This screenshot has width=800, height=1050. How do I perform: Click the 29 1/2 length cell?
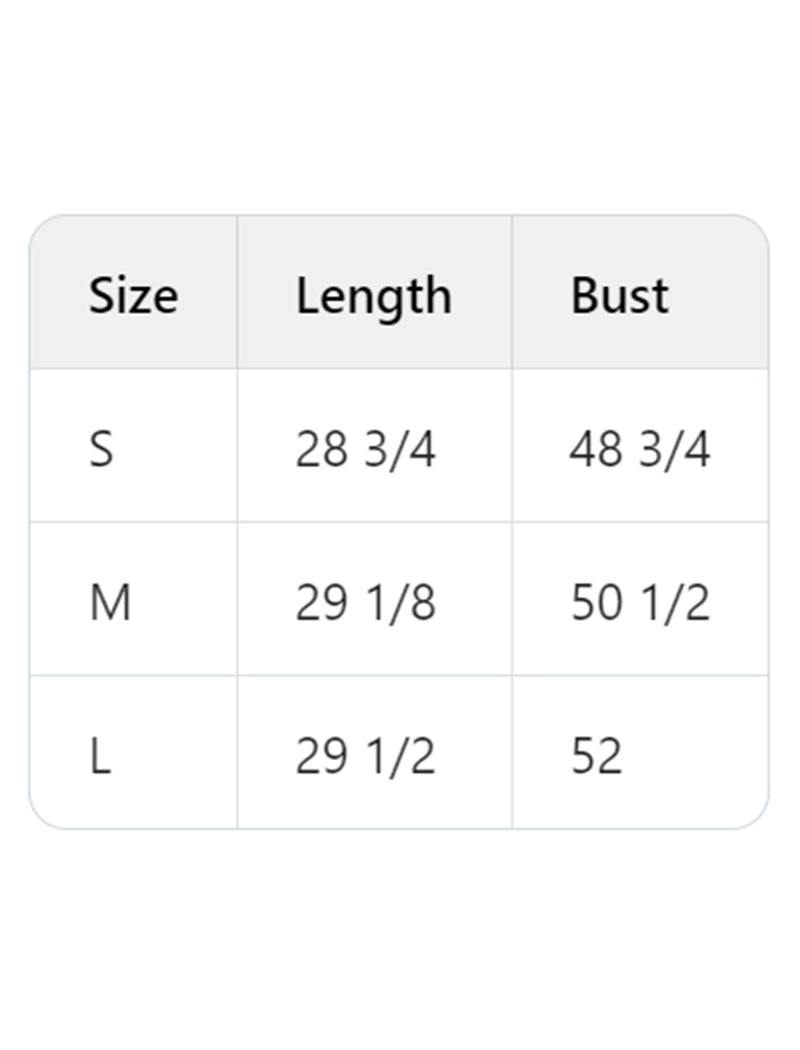(x=365, y=757)
